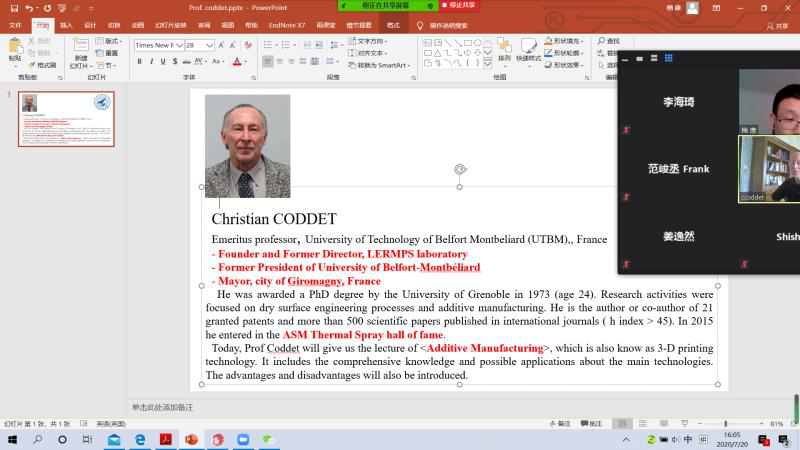
Task: Switch to the EndNote X7 tab
Action: [287, 24]
